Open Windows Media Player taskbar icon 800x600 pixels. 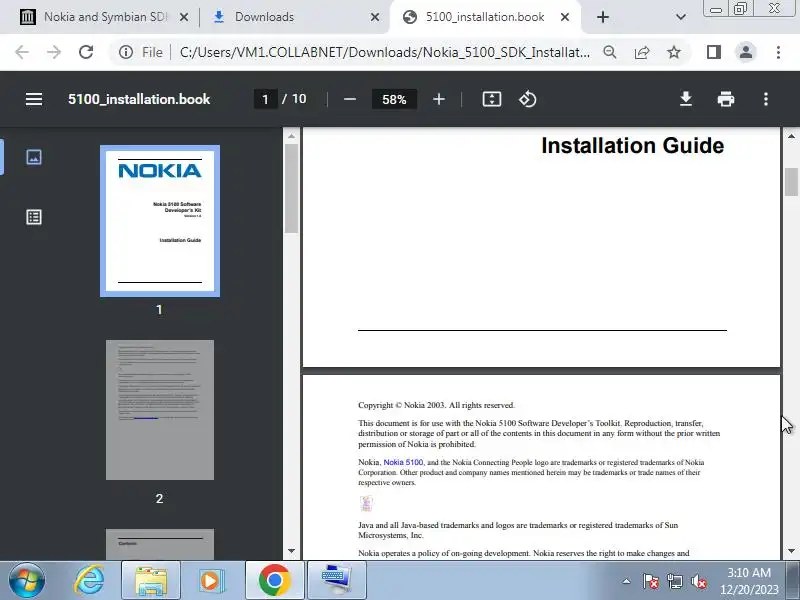[211, 580]
